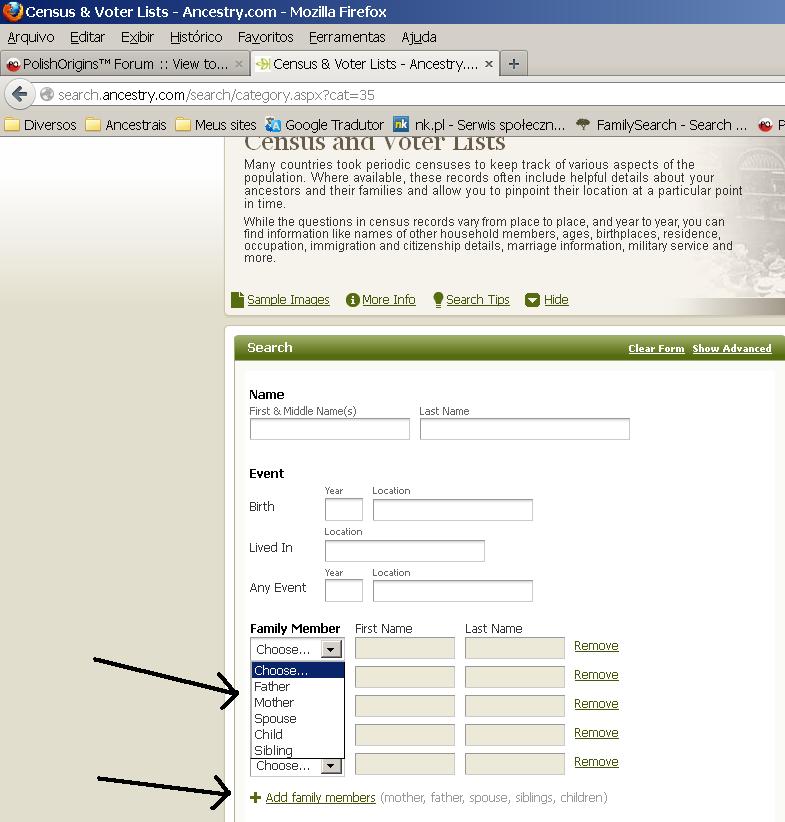Select highlighted Choose... option in list

pos(298,670)
